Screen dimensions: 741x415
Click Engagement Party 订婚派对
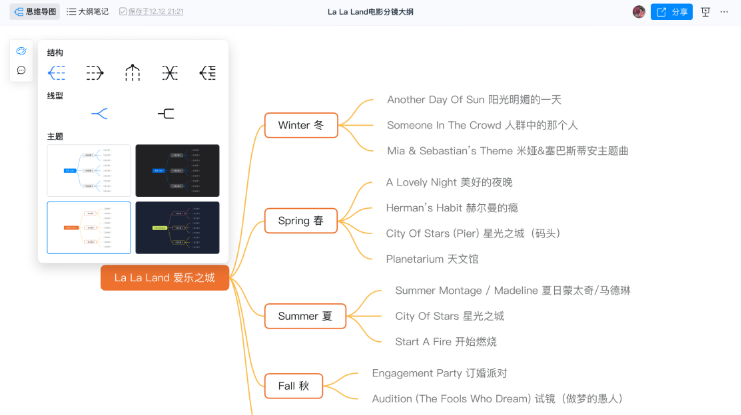point(439,373)
